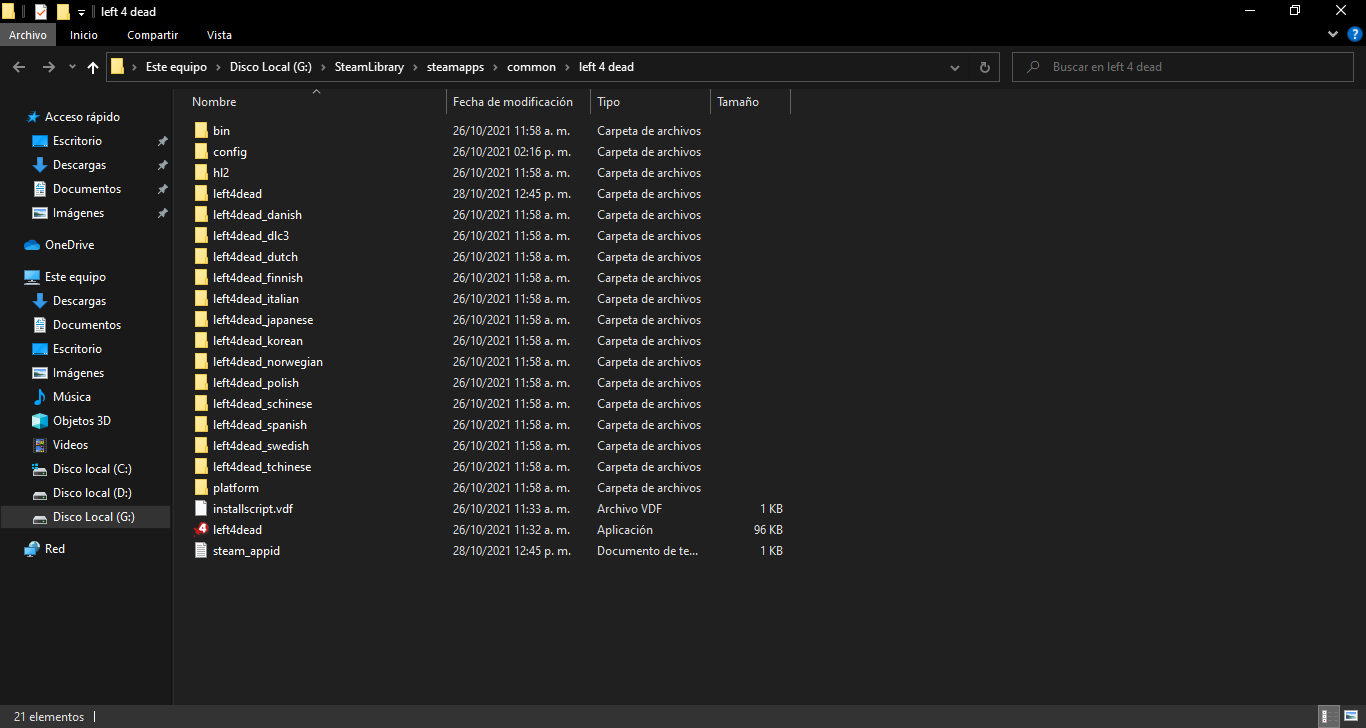Go up one level with the Up arrow
Screen dimensions: 1366x728
93,67
